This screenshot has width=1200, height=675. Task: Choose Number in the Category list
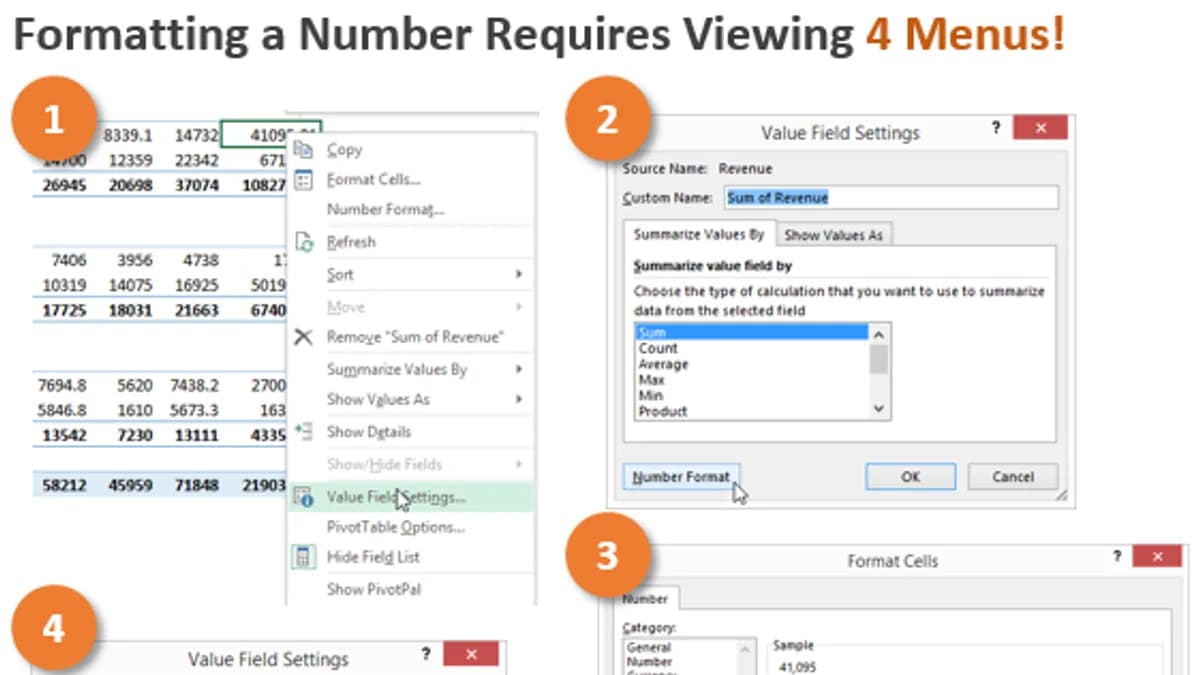(x=649, y=662)
